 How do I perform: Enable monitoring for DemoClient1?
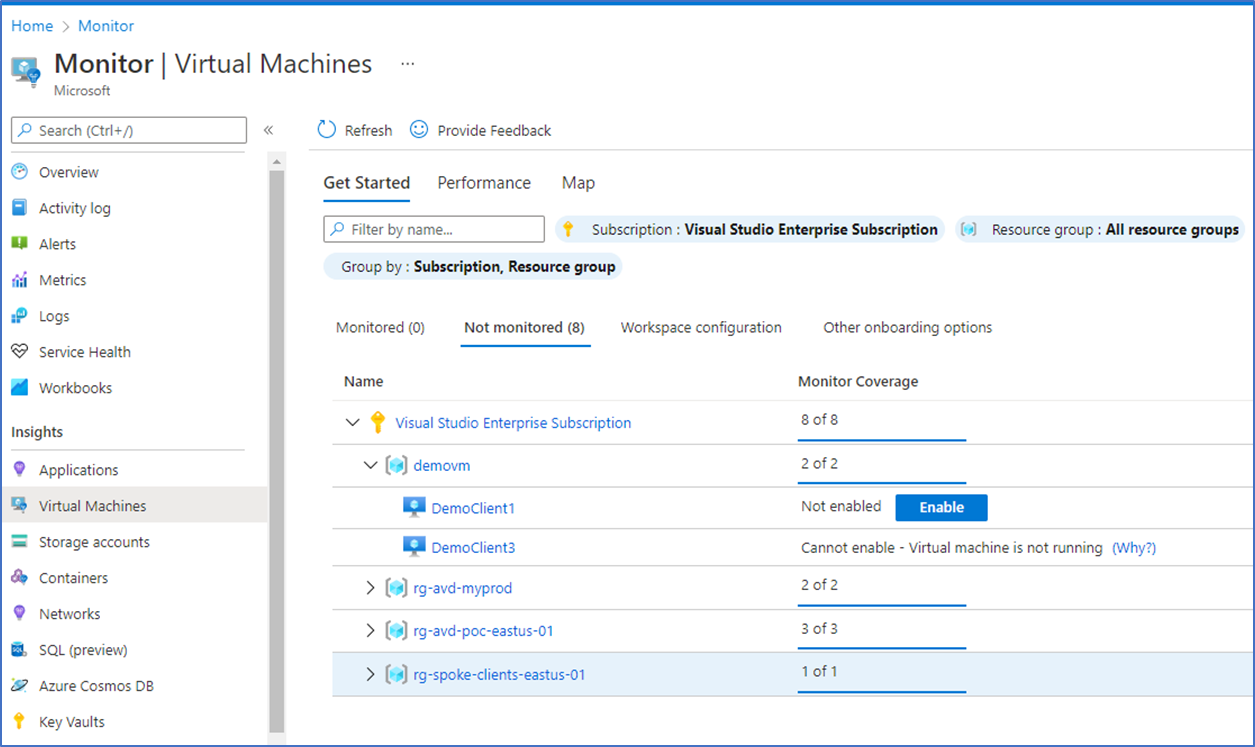941,507
